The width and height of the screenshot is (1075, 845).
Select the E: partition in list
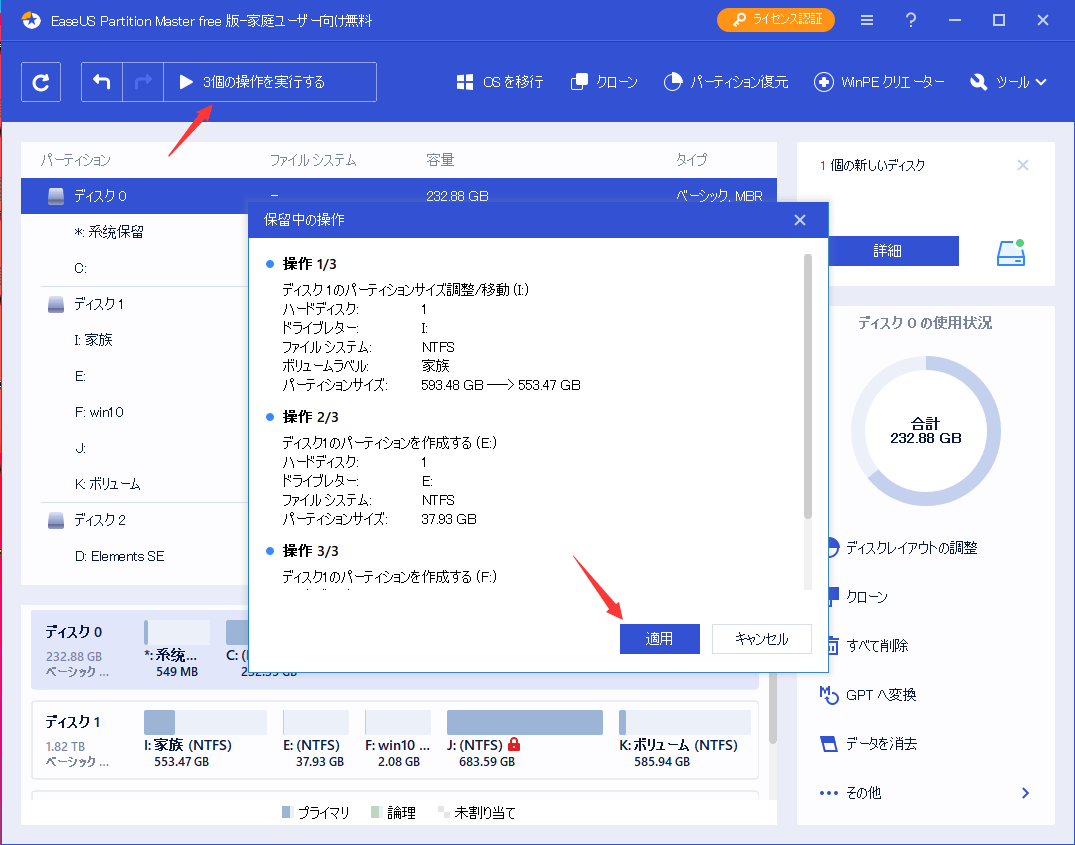[134, 376]
